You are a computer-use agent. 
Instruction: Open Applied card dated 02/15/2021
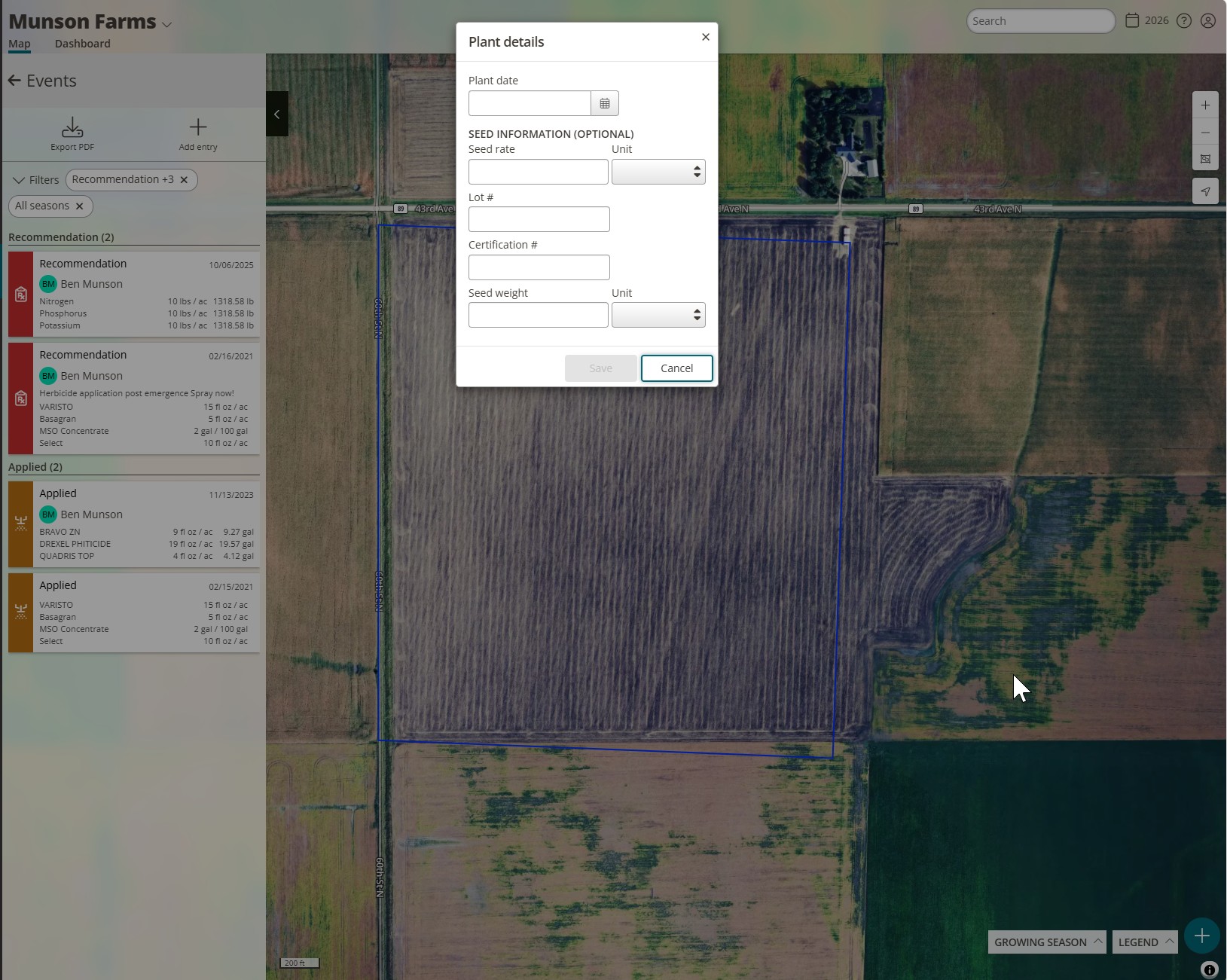(134, 612)
